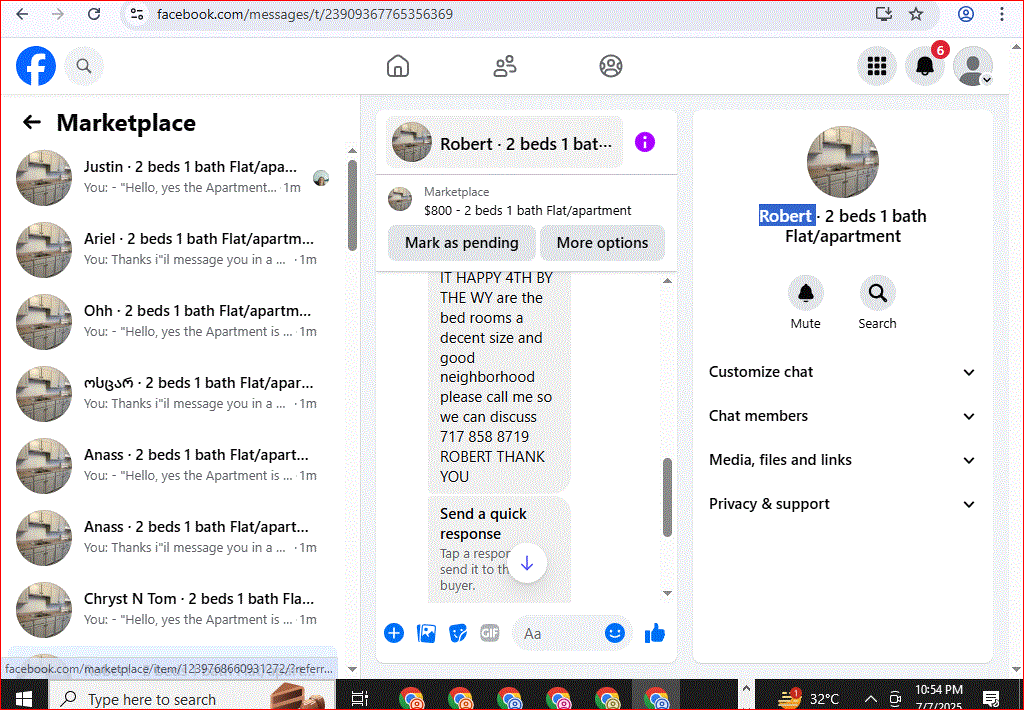Open the Groups icon in top navigation
The height and width of the screenshot is (710, 1024).
pyautogui.click(x=611, y=66)
